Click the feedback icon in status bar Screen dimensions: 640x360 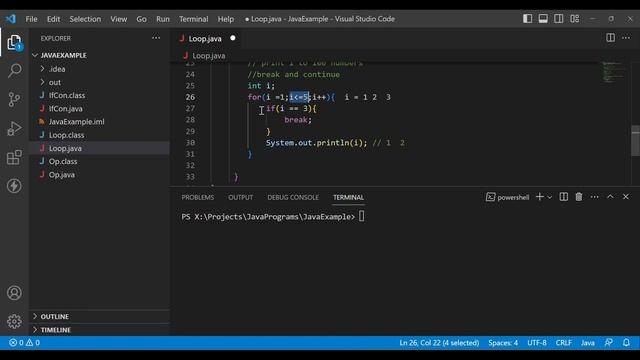pos(609,343)
